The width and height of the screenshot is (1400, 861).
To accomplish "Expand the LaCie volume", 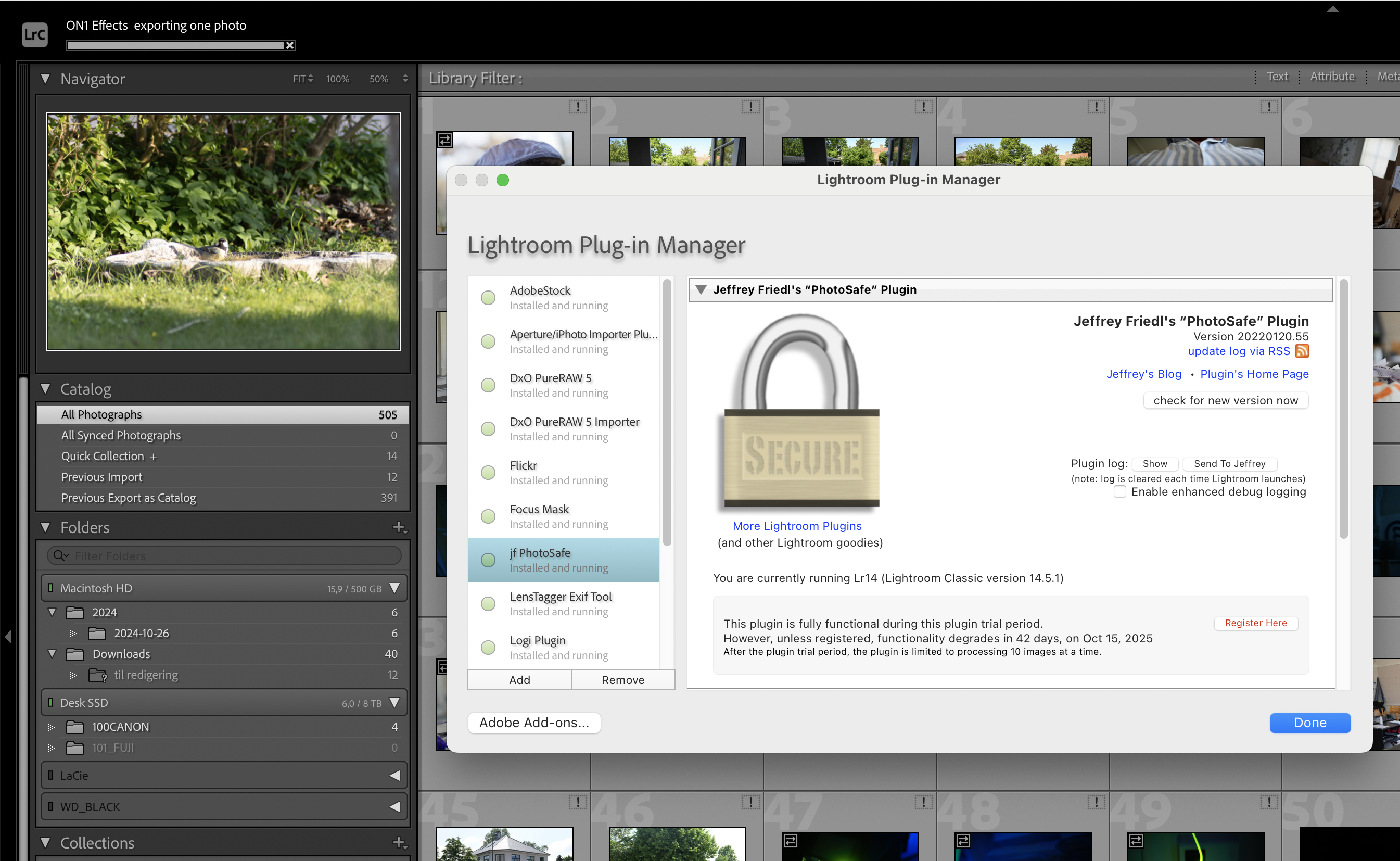I will [x=394, y=776].
